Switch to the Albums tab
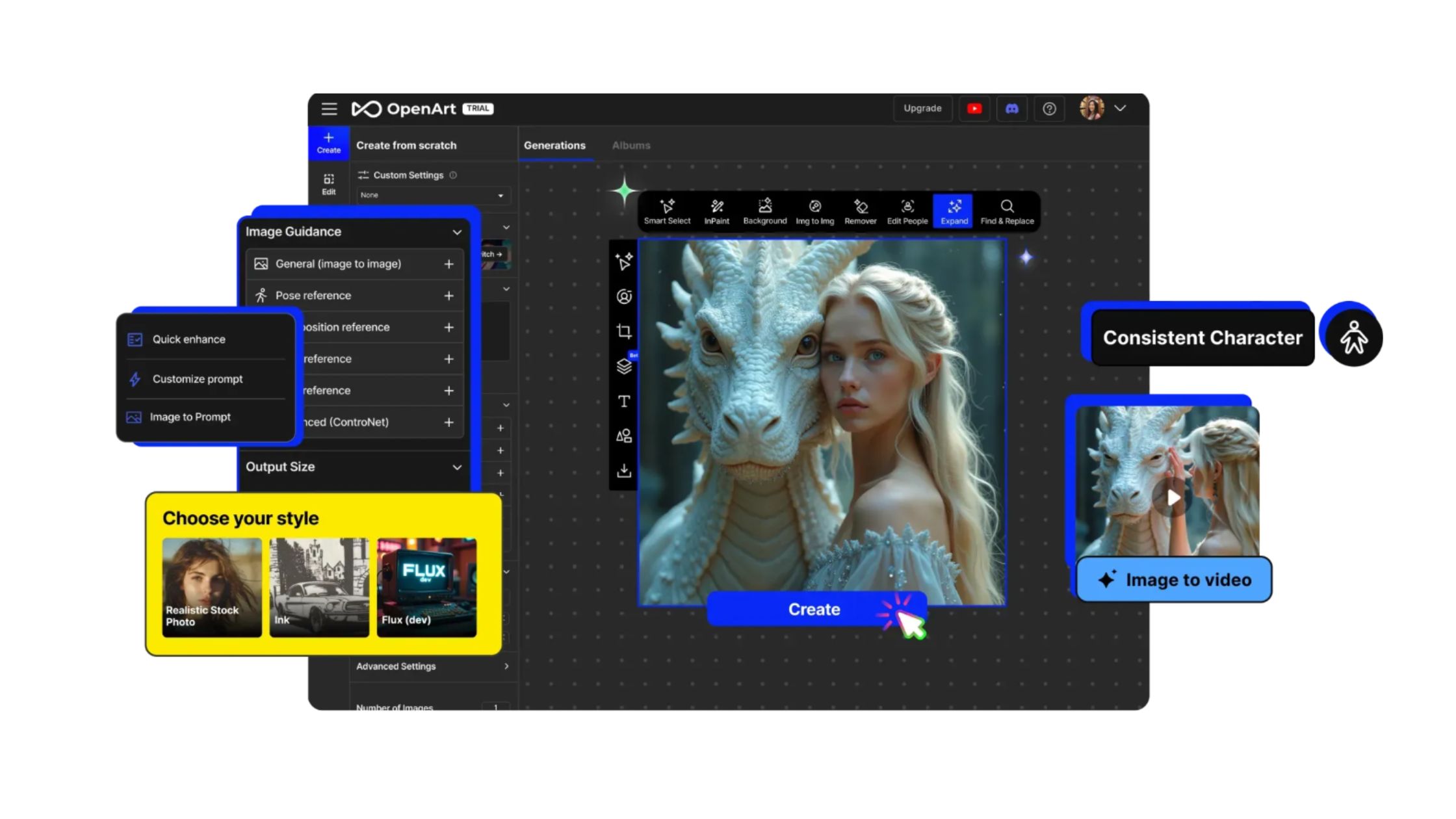Viewport: 1456px width, 819px height. coord(630,145)
